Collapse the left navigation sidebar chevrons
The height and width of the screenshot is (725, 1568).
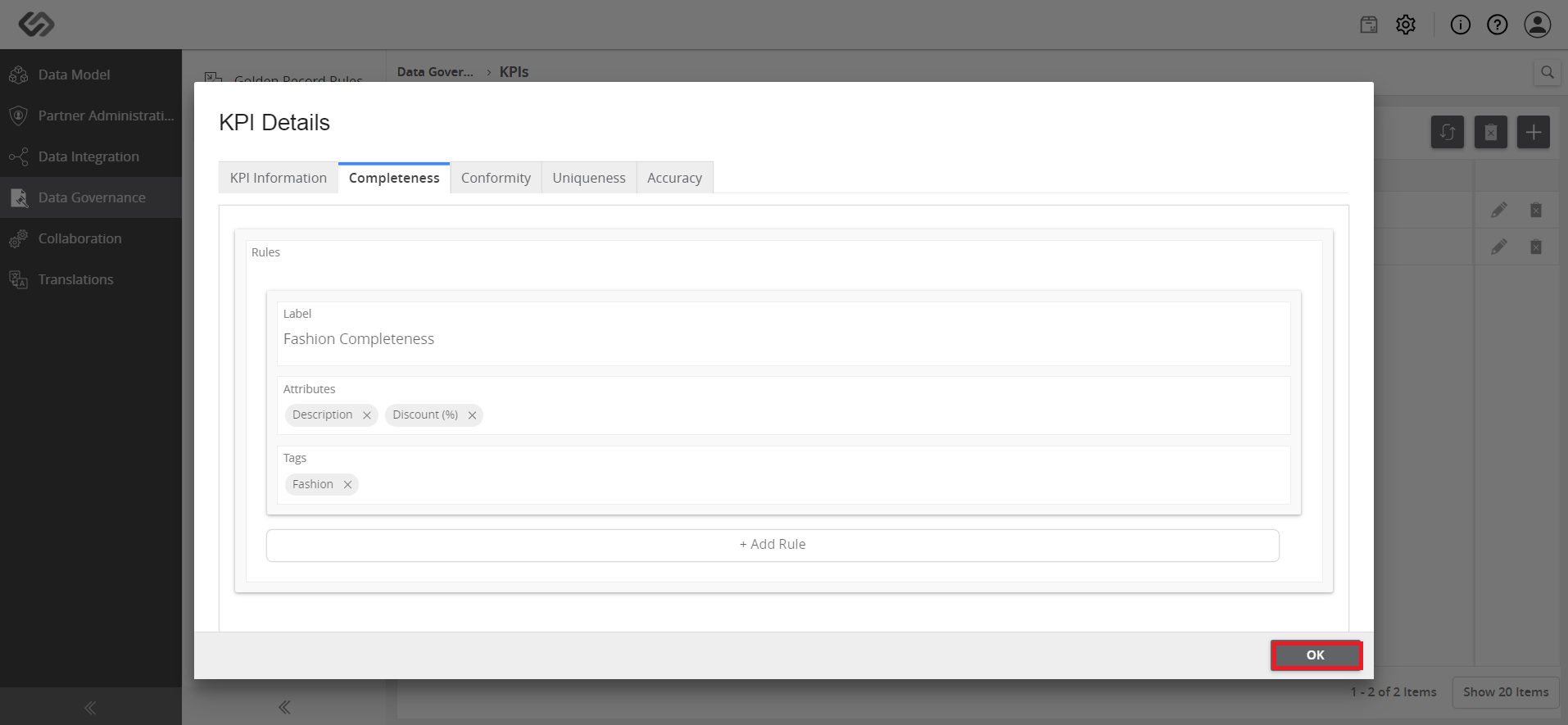(90, 707)
